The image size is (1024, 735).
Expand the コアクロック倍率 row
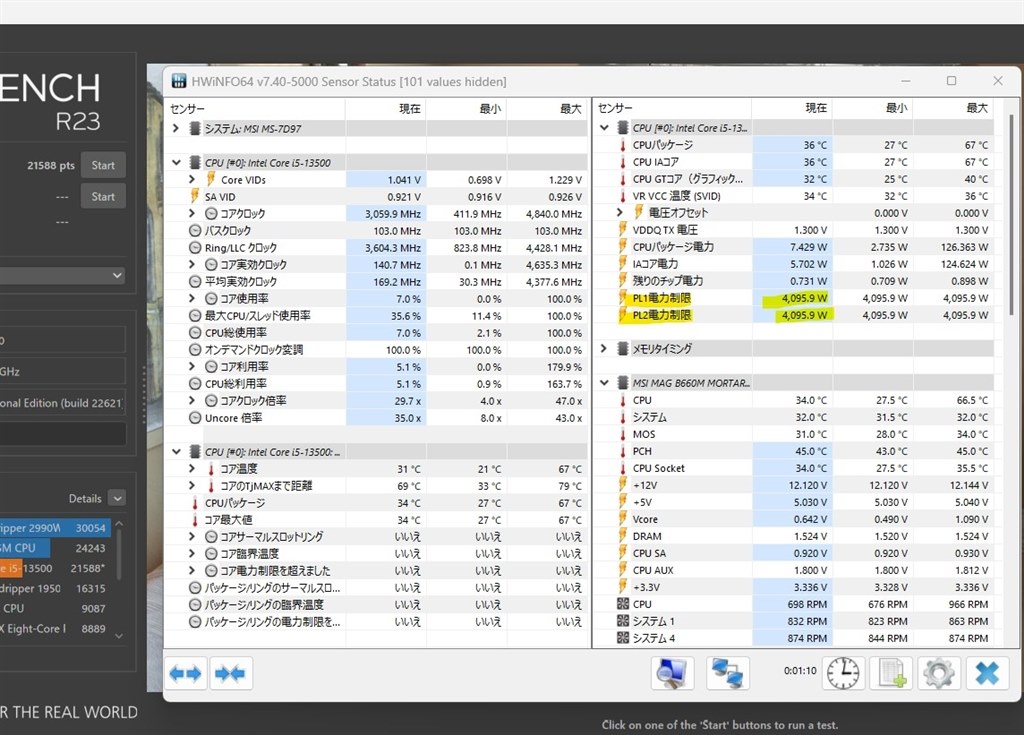pyautogui.click(x=192, y=400)
